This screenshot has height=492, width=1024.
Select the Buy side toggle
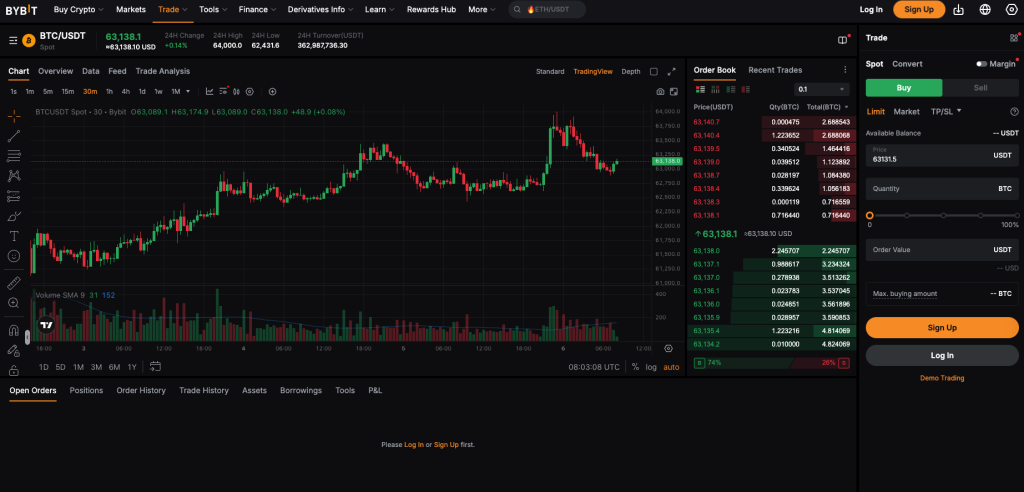904,88
